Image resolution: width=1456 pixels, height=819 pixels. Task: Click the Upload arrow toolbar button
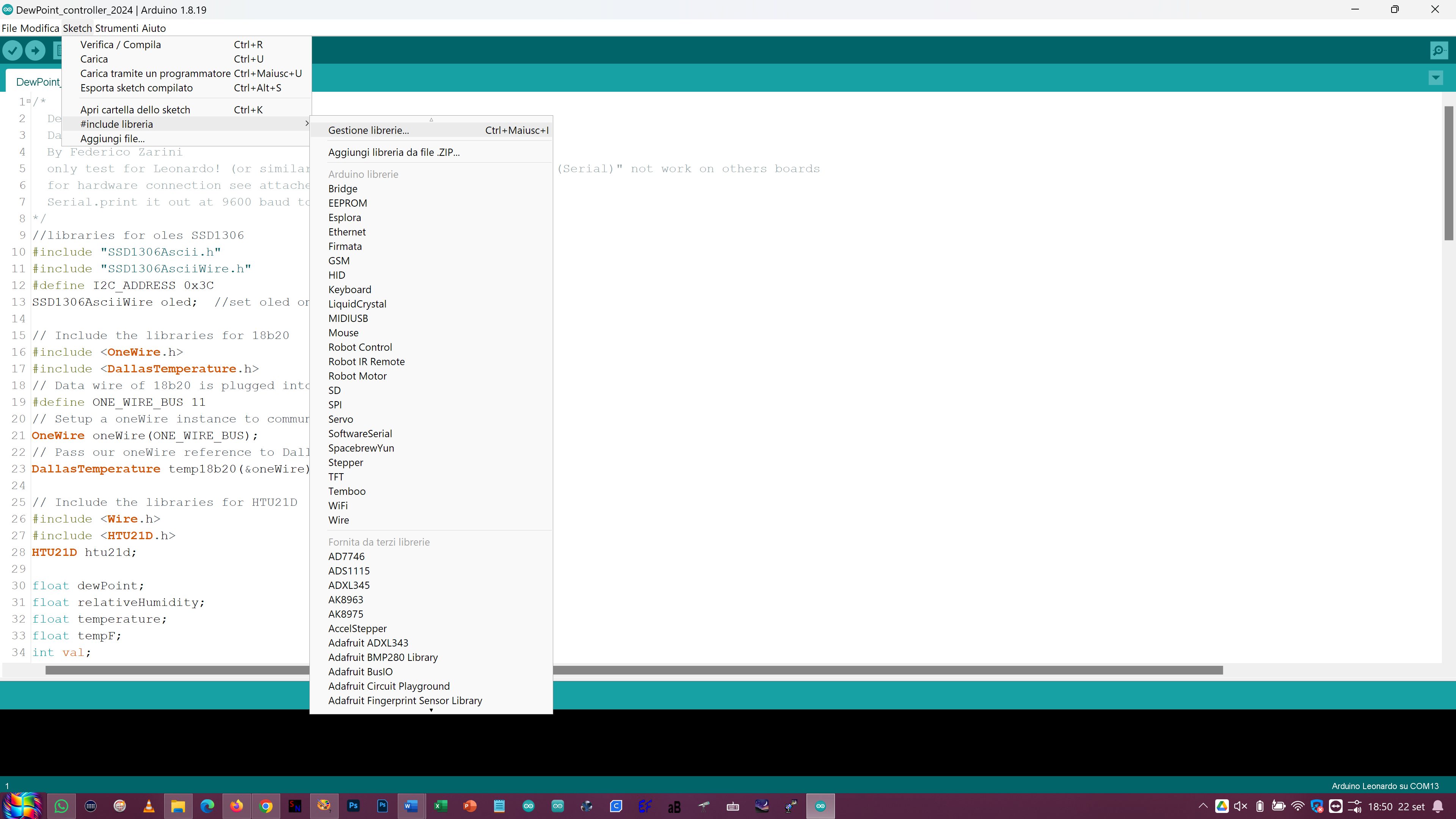(x=35, y=51)
